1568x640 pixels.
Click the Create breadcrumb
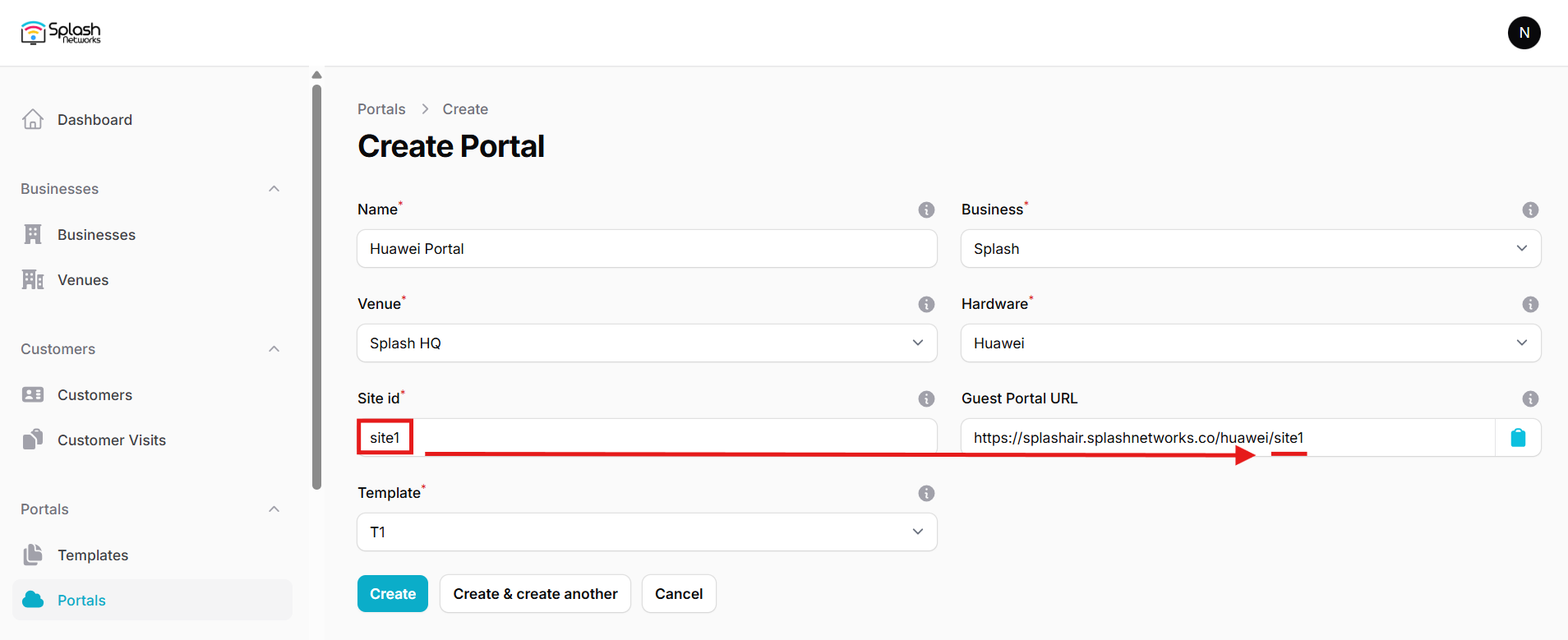(x=465, y=109)
